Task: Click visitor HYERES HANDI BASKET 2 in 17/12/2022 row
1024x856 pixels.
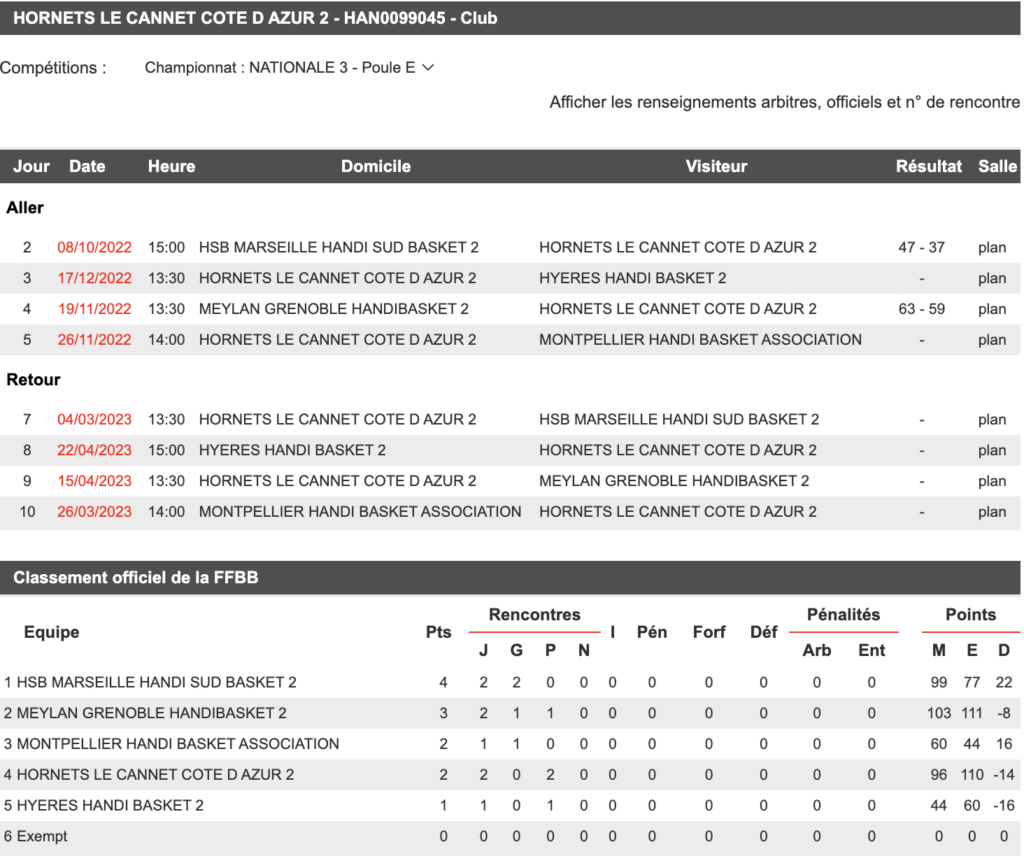Action: (632, 278)
